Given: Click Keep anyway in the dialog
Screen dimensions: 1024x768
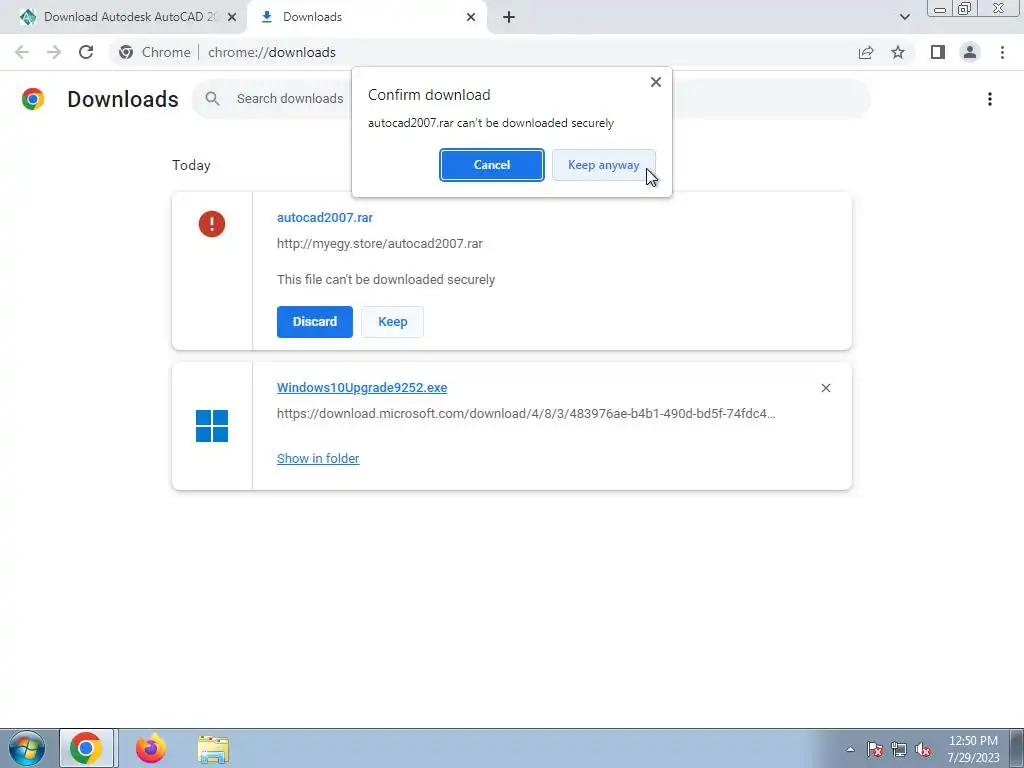Looking at the screenshot, I should [x=603, y=165].
